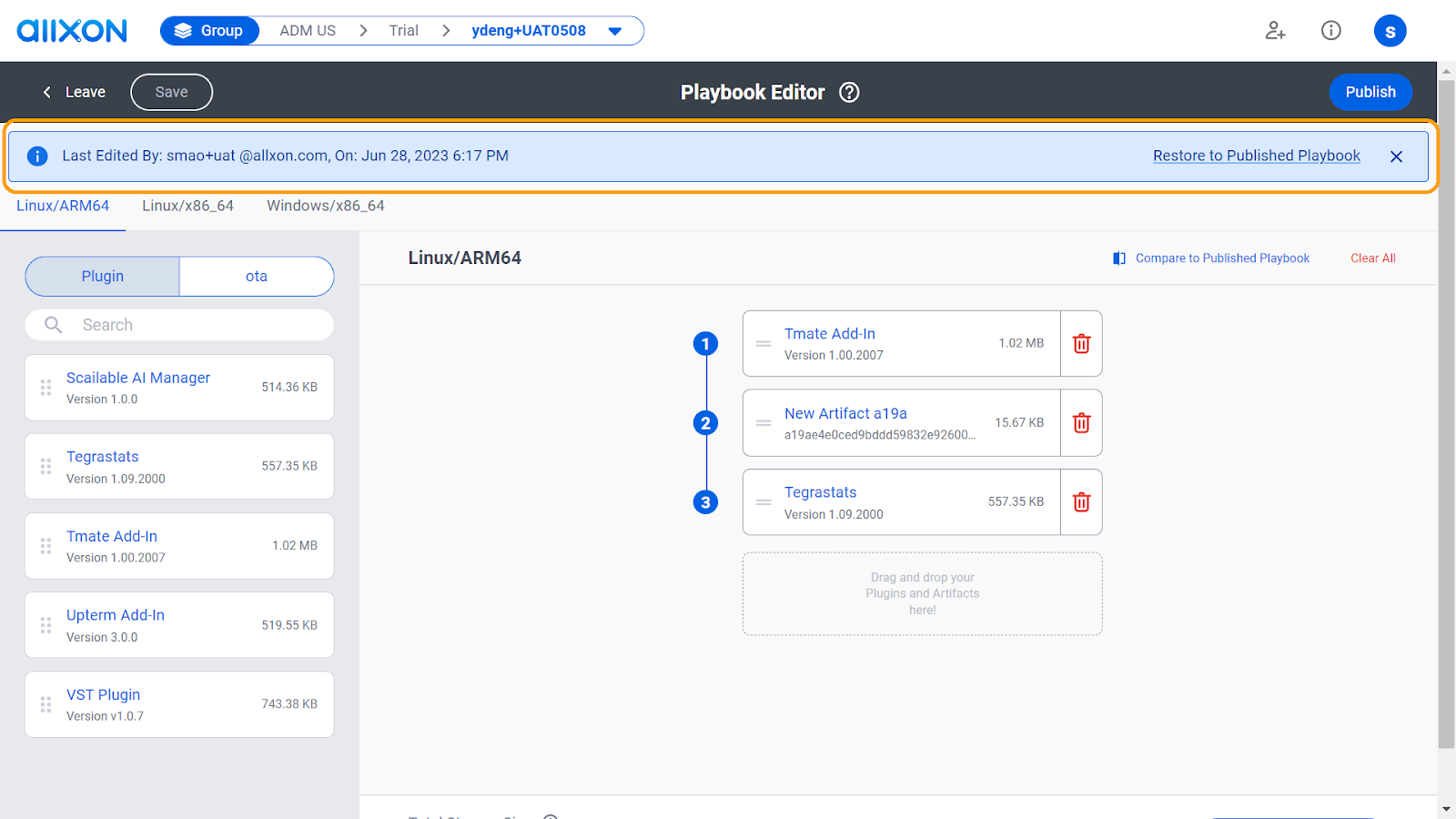Select the ota toggle tab

coord(257,277)
